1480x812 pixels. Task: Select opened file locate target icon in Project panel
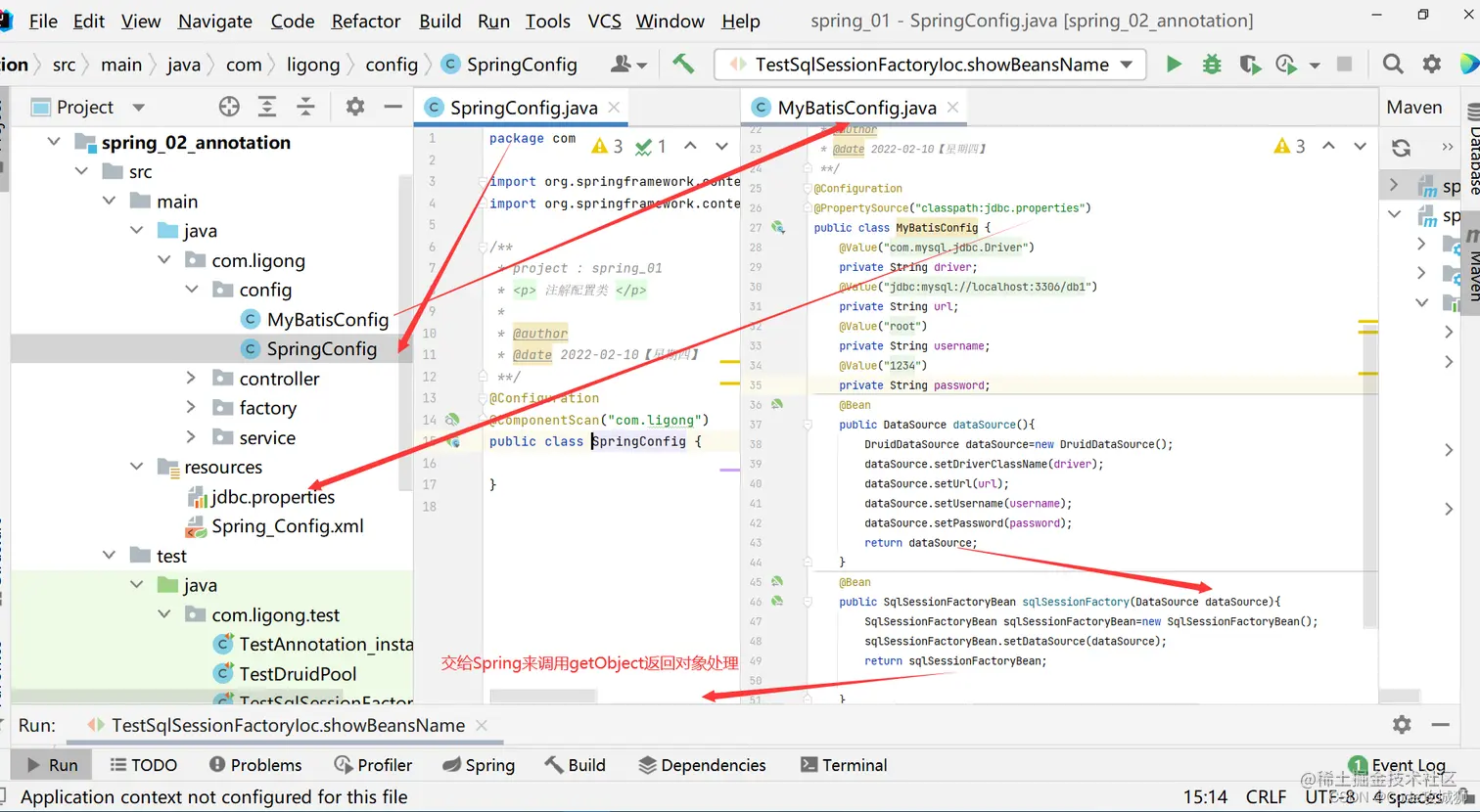coord(229,107)
